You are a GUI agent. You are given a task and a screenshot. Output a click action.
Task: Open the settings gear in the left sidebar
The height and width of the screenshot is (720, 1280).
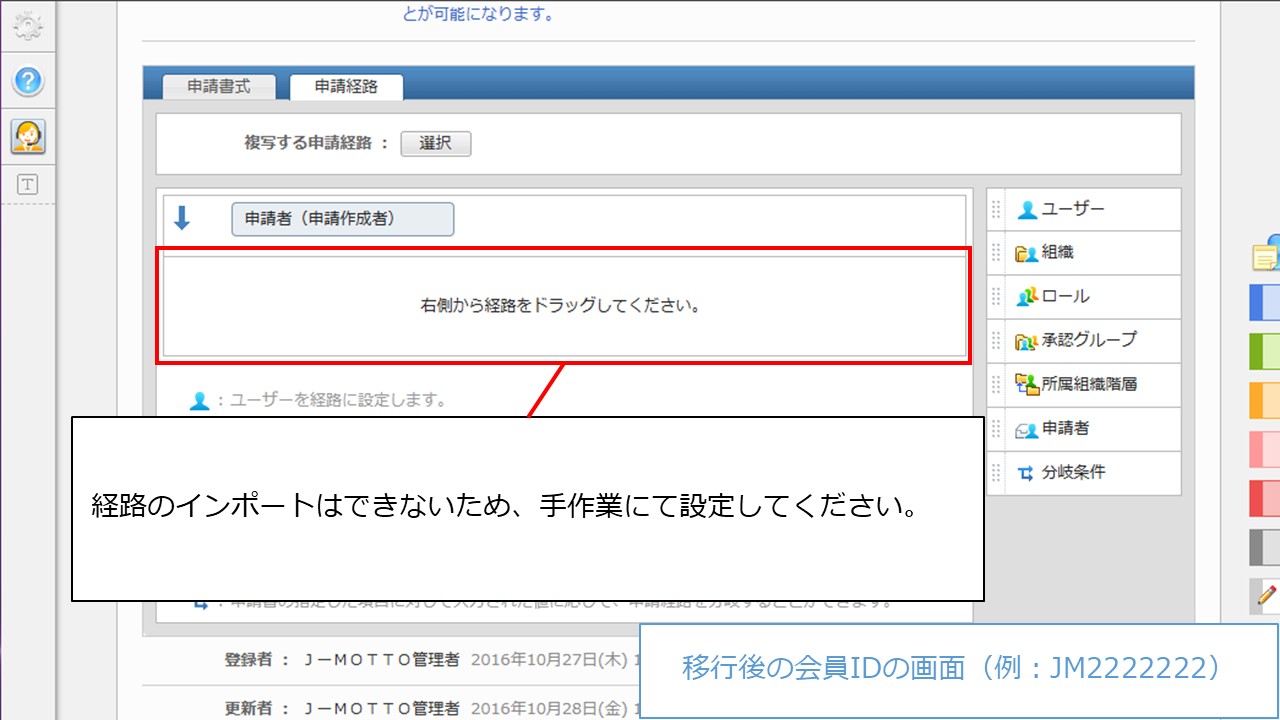click(x=28, y=26)
